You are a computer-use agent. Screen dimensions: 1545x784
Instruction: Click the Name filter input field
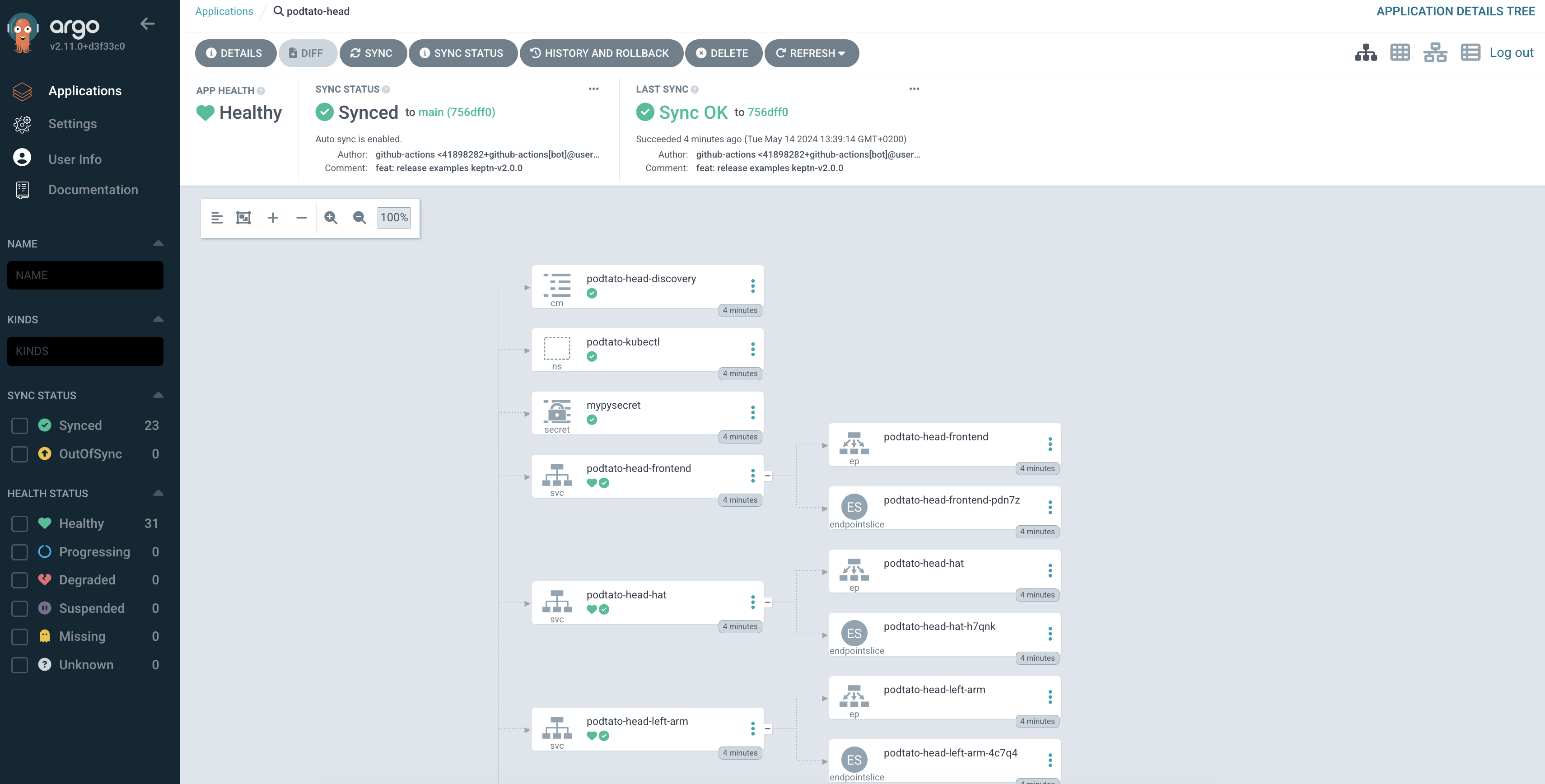tap(85, 275)
